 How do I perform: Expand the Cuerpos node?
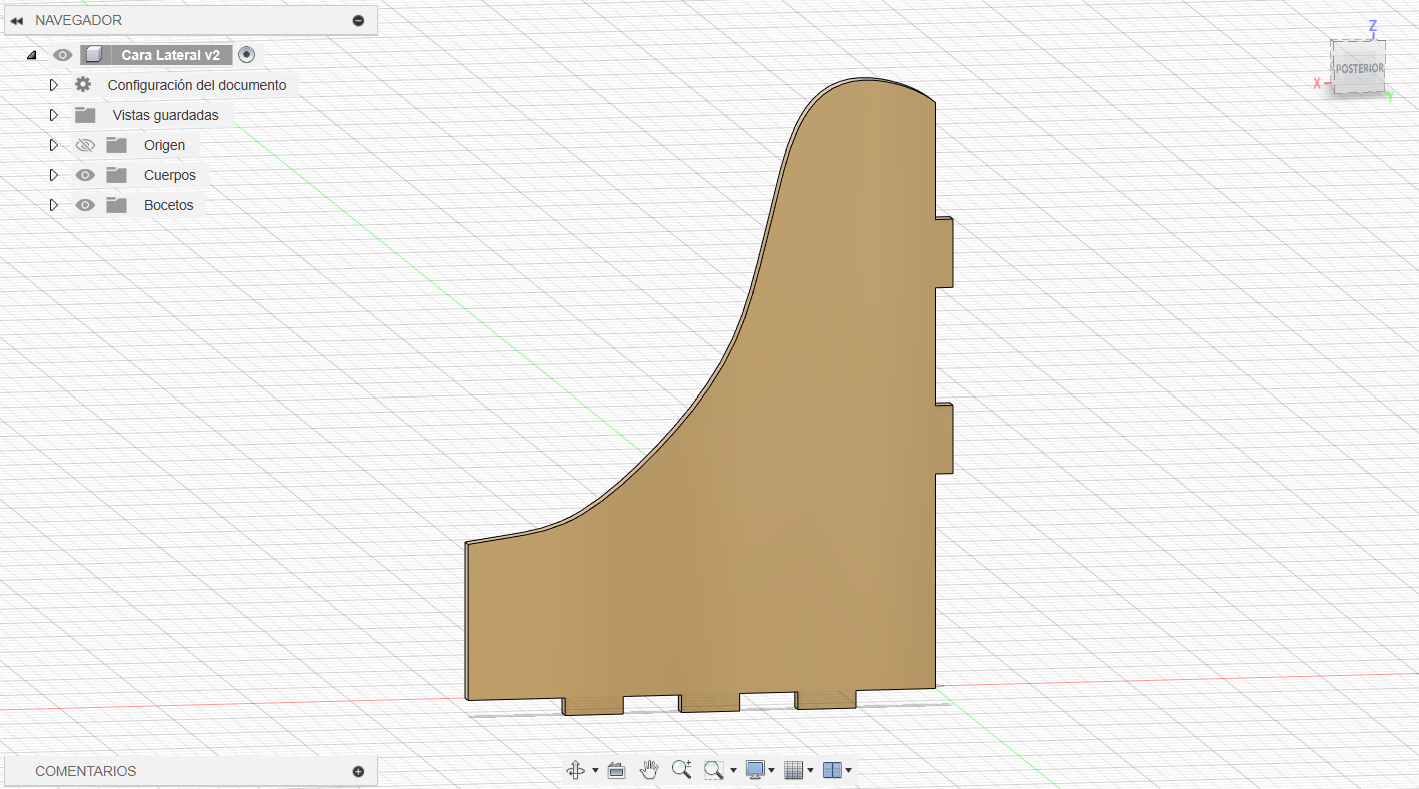(x=54, y=175)
